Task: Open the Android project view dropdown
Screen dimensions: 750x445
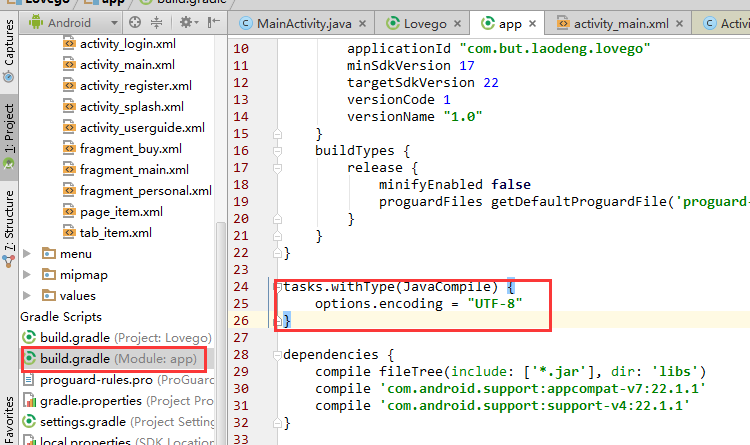Action: click(x=74, y=22)
